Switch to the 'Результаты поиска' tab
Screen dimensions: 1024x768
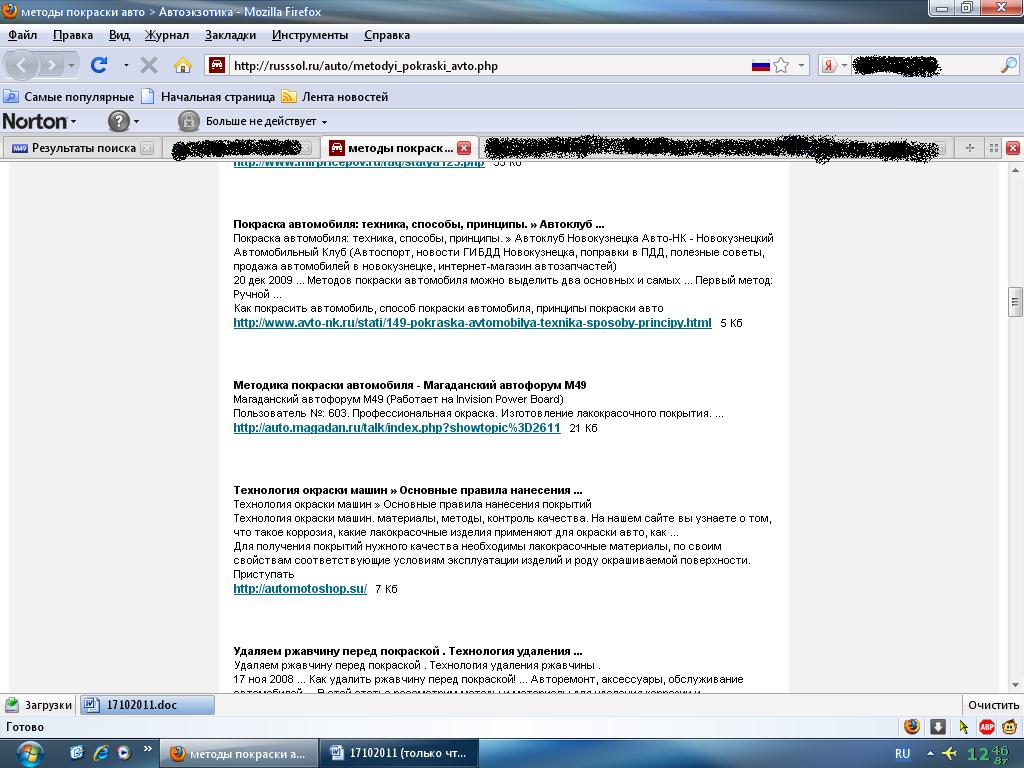pyautogui.click(x=82, y=148)
